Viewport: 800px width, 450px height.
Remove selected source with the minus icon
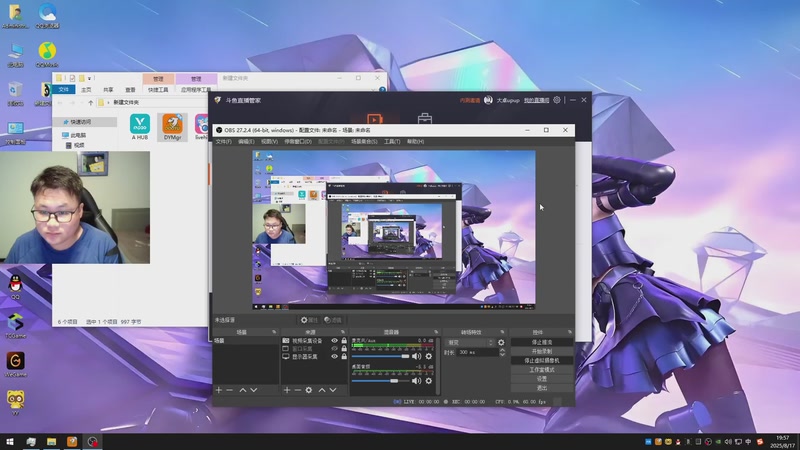pos(297,390)
